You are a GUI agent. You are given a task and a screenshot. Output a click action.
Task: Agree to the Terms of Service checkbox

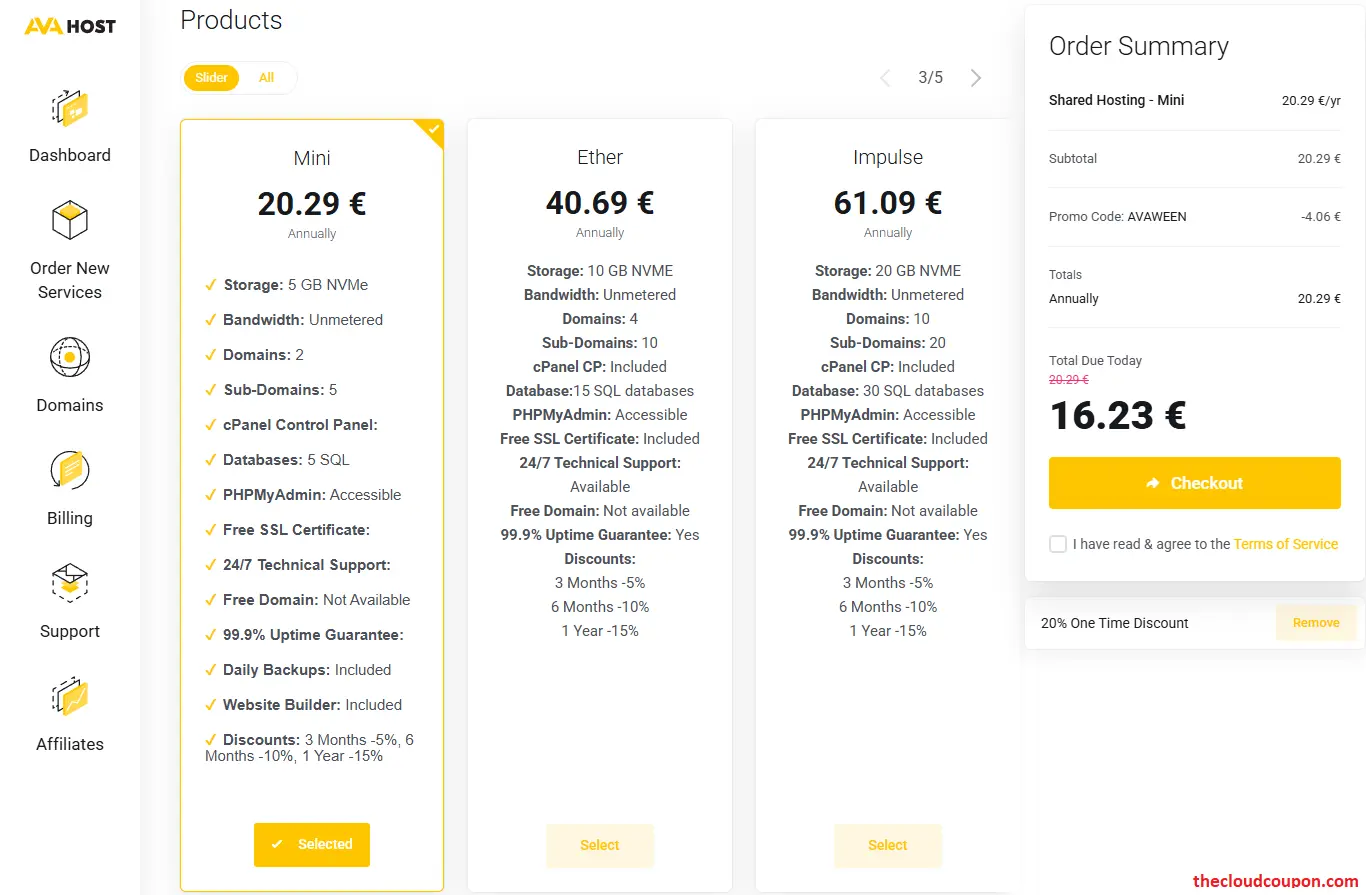[1058, 544]
